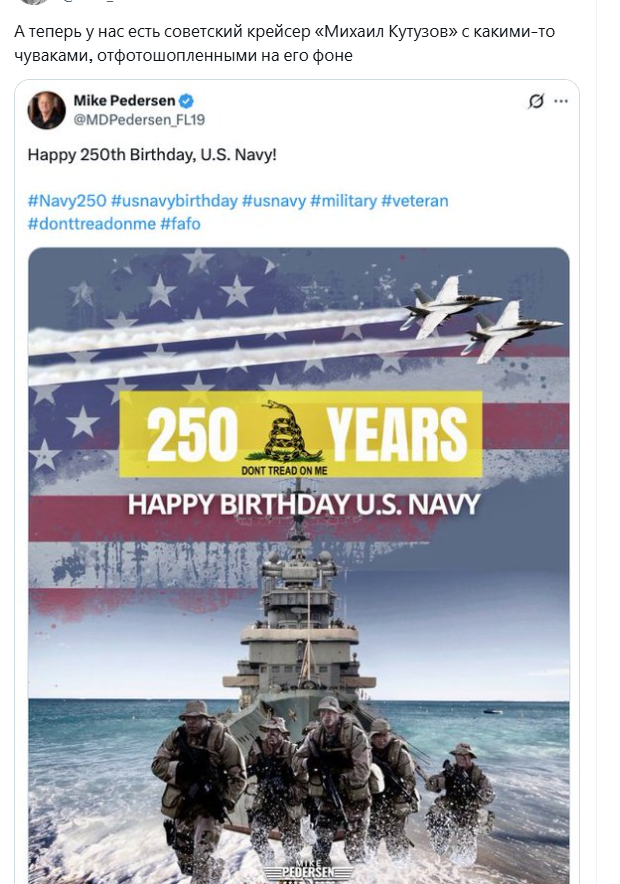This screenshot has width=620, height=884.
Task: Click the yellow 250 YEARS banner
Action: [x=300, y=434]
